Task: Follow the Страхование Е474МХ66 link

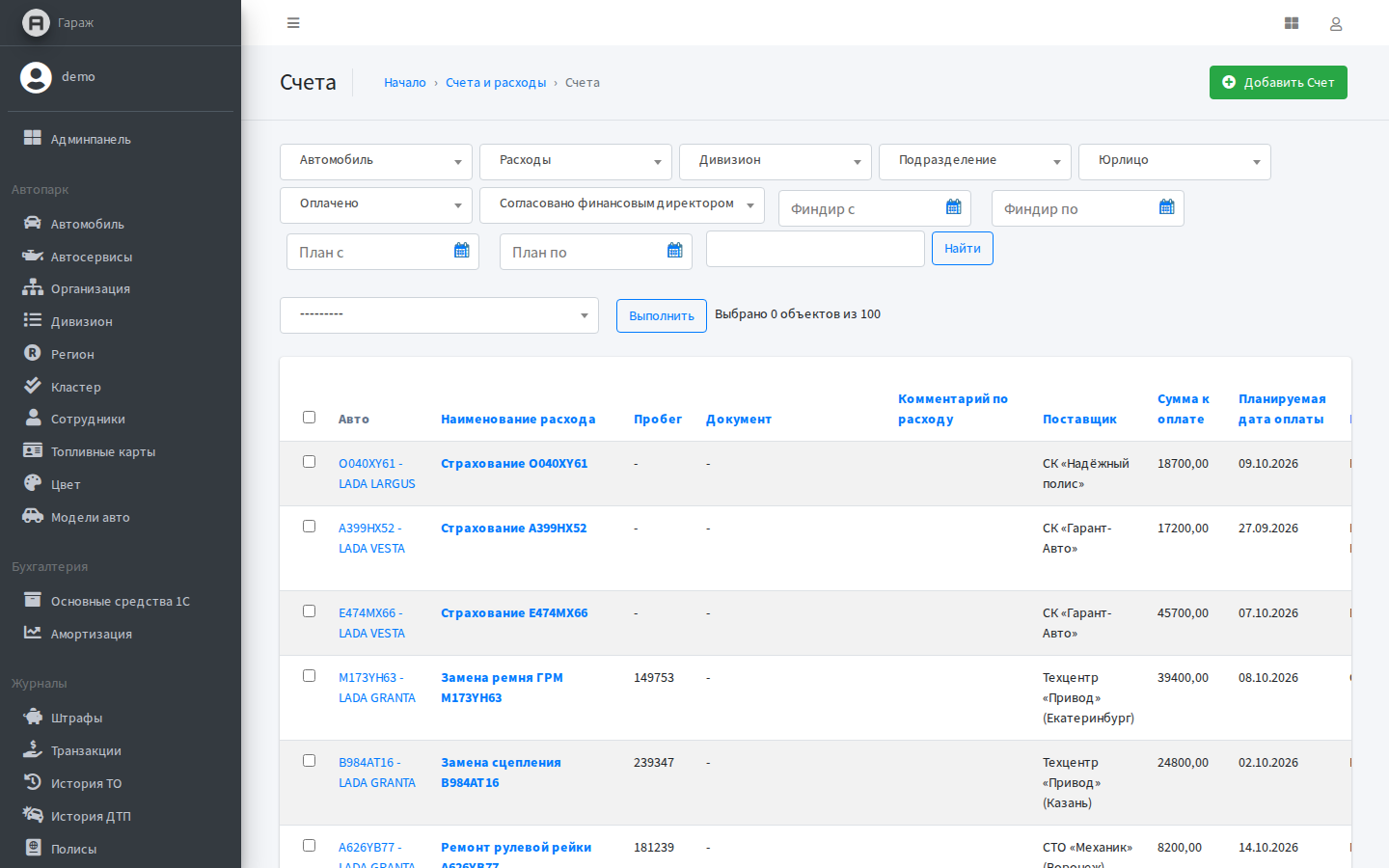Action: click(514, 613)
